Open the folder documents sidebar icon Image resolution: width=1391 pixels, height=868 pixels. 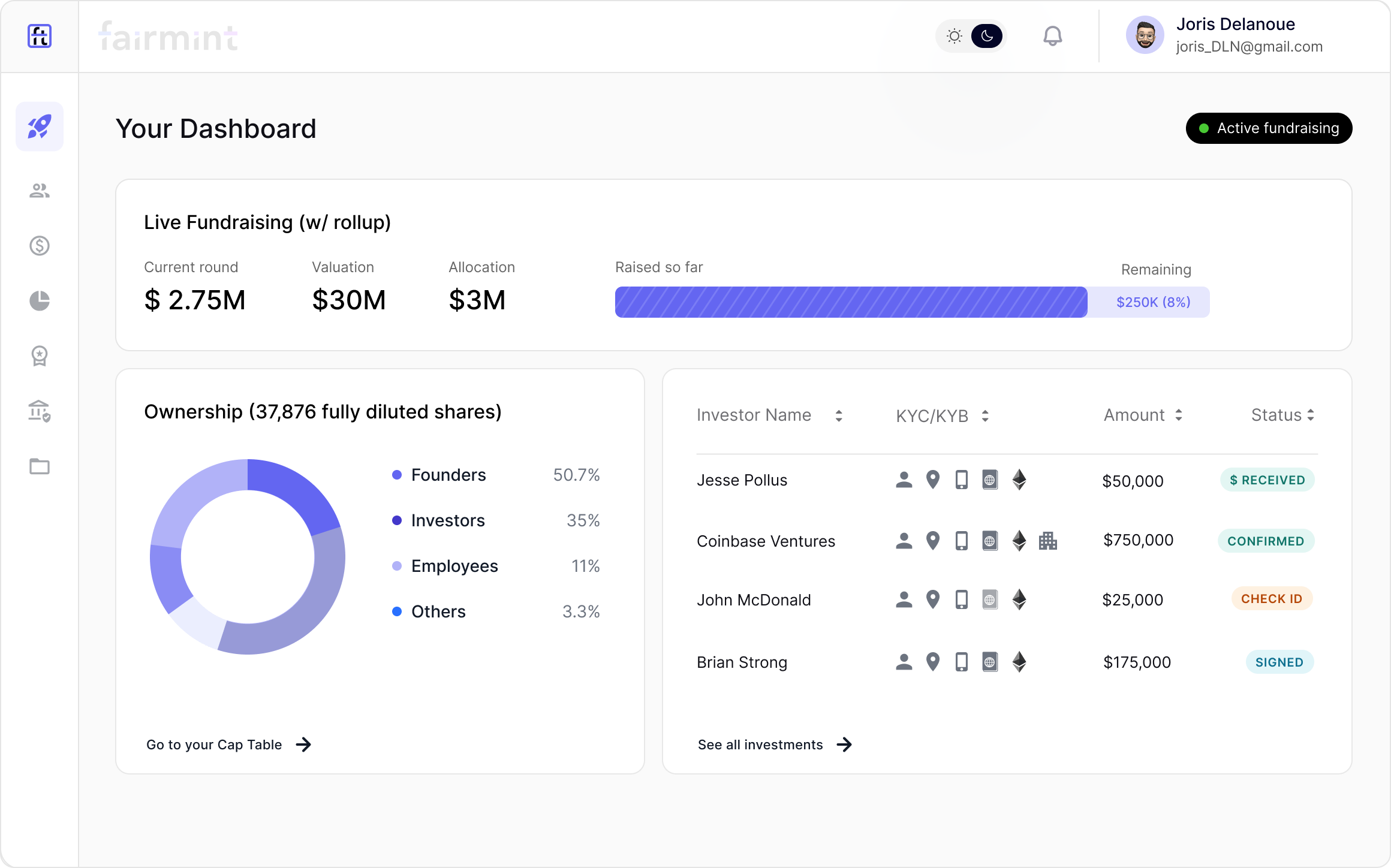pos(40,466)
